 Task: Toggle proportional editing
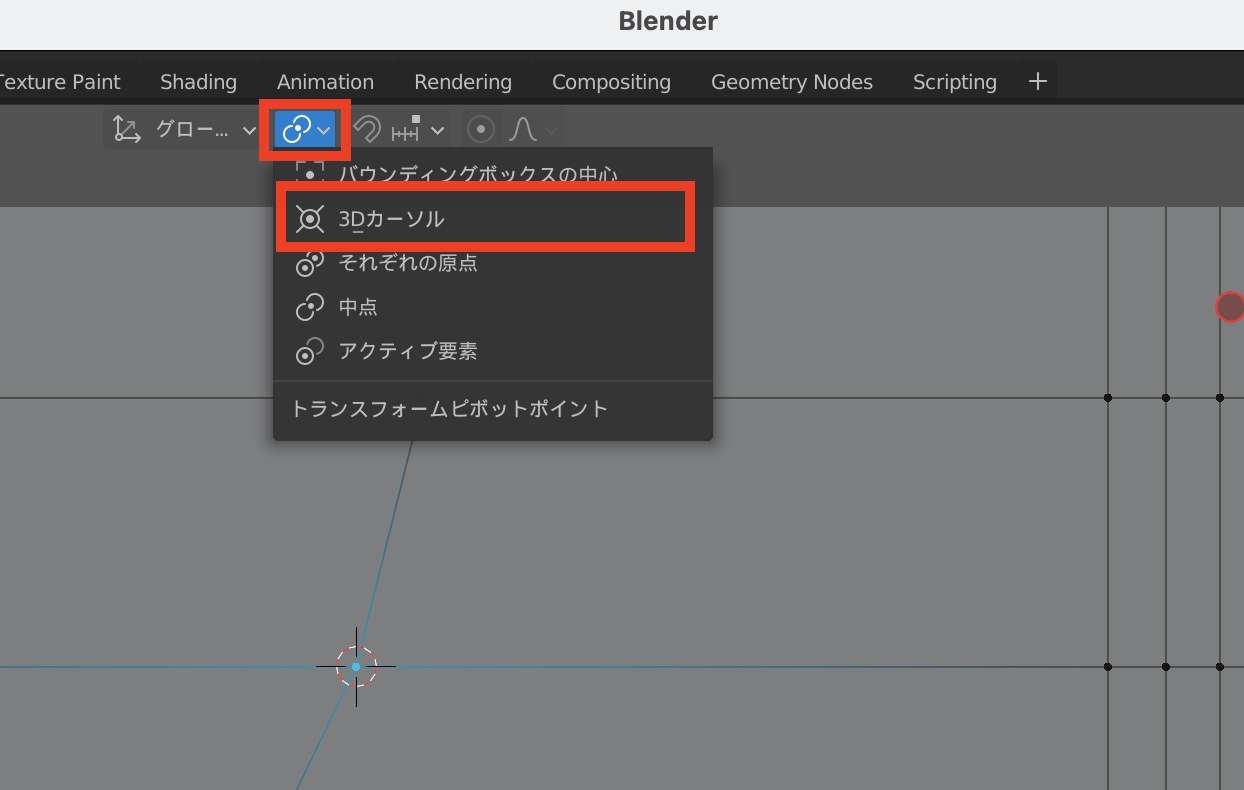click(x=481, y=130)
